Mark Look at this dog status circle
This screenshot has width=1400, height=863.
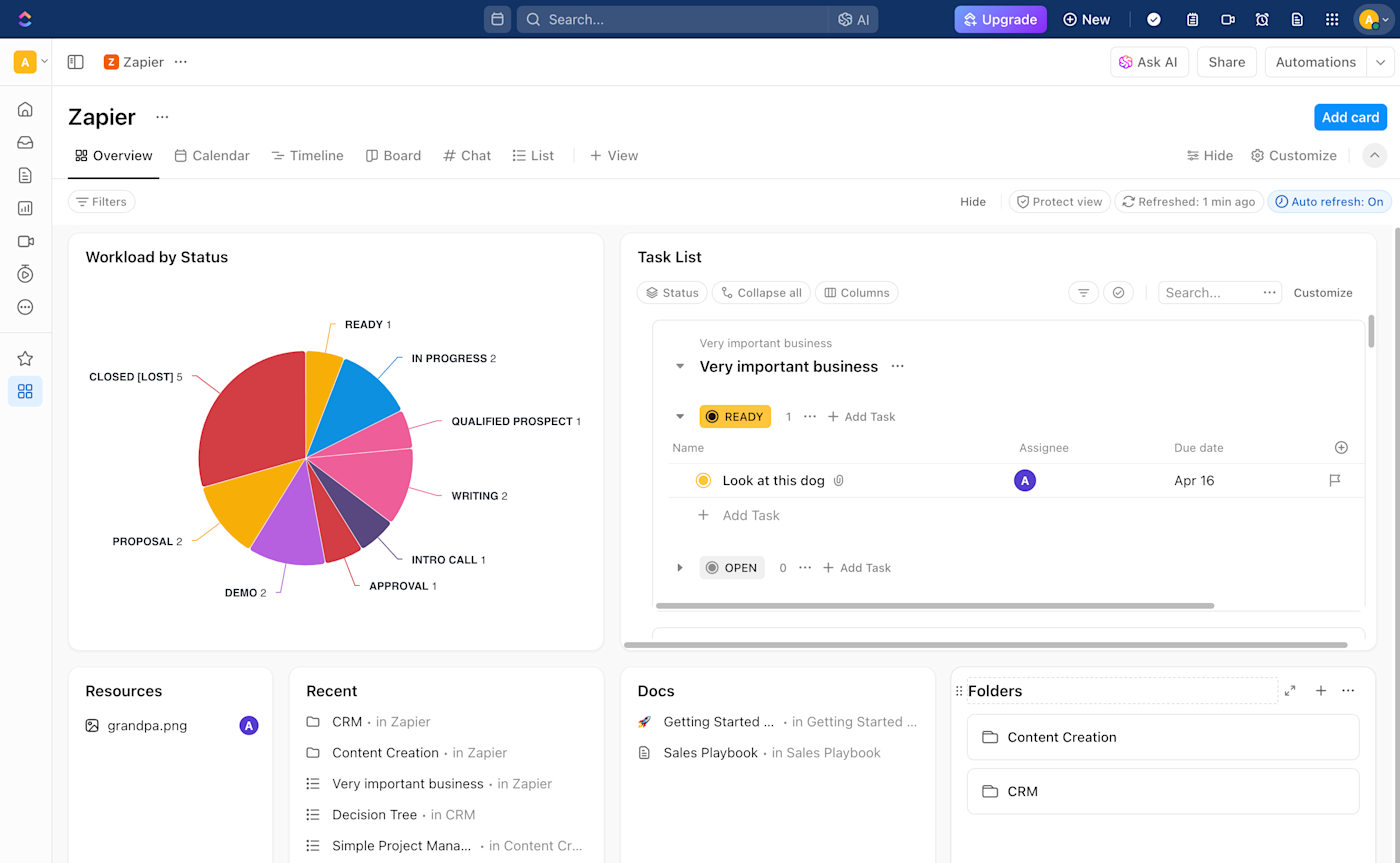pyautogui.click(x=703, y=481)
